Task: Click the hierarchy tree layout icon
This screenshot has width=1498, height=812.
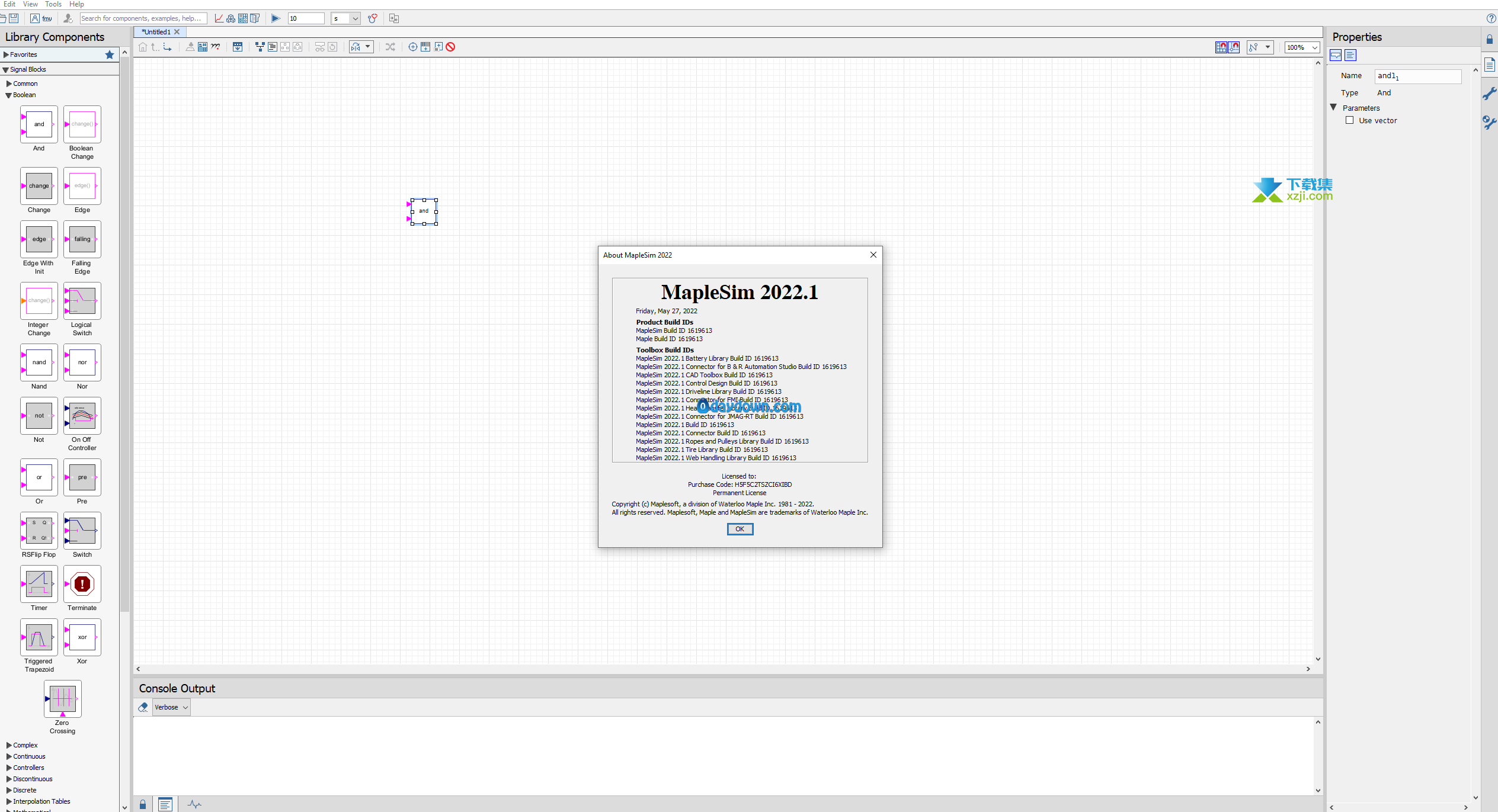Action: [x=260, y=47]
